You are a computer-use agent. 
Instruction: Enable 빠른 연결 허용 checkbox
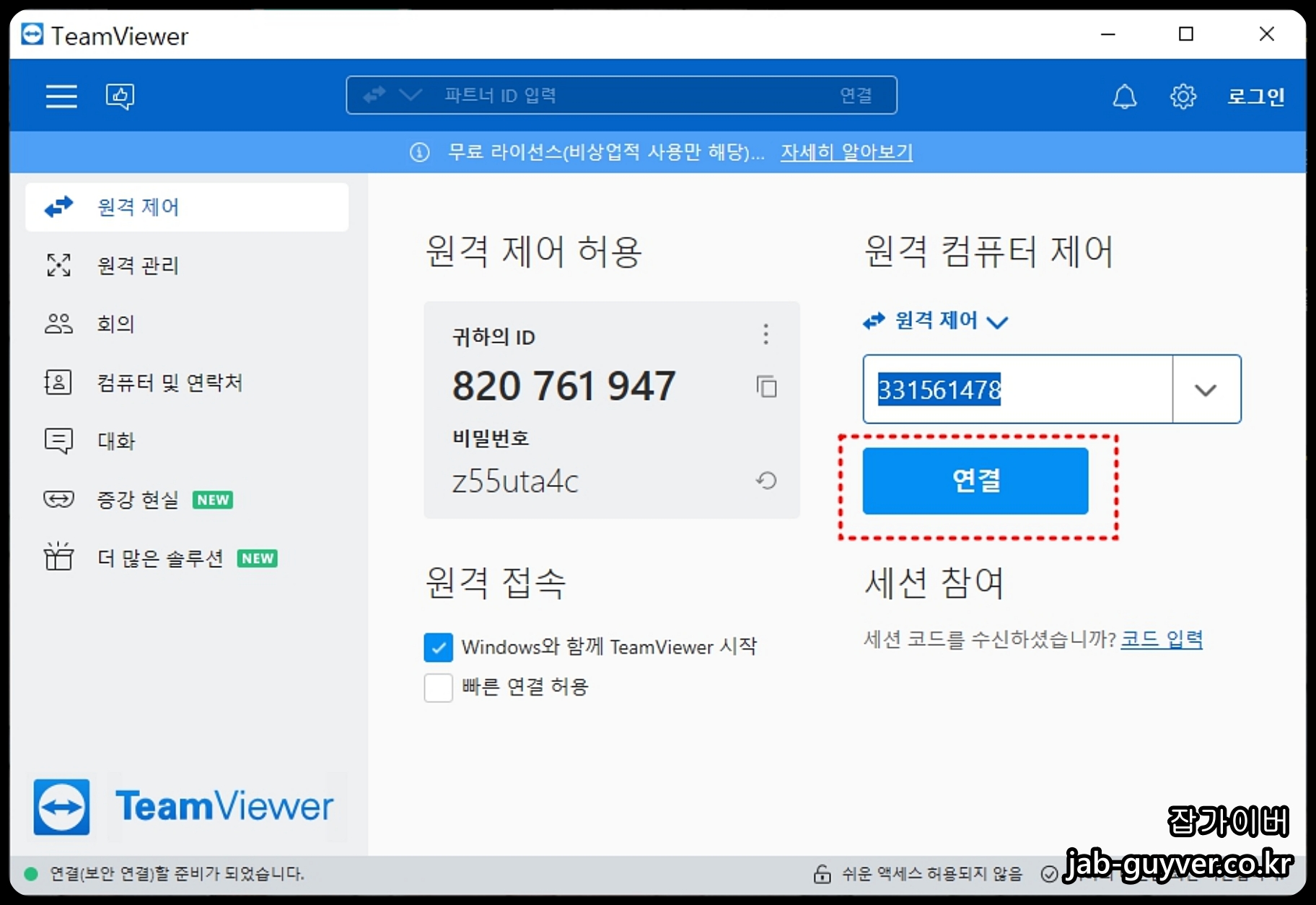(x=439, y=688)
